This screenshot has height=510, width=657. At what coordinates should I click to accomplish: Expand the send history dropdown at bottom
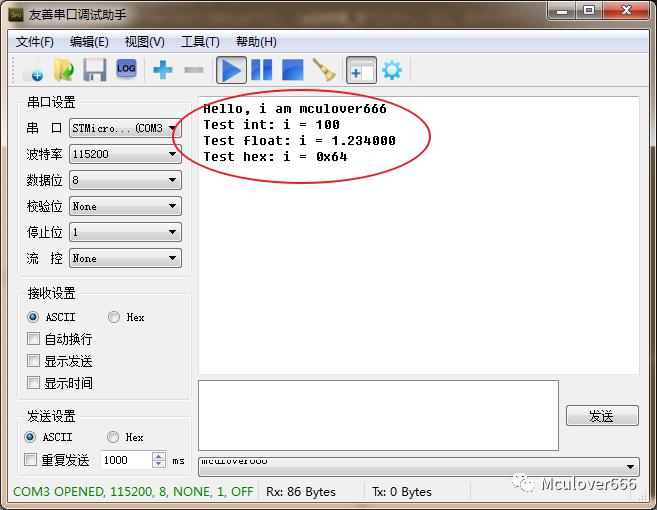click(419, 466)
